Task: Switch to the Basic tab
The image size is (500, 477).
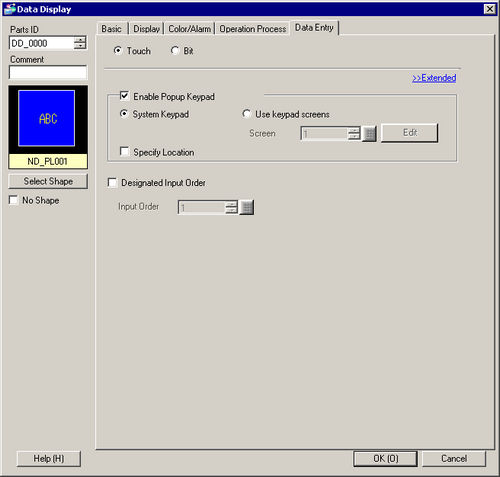Action: point(112,29)
